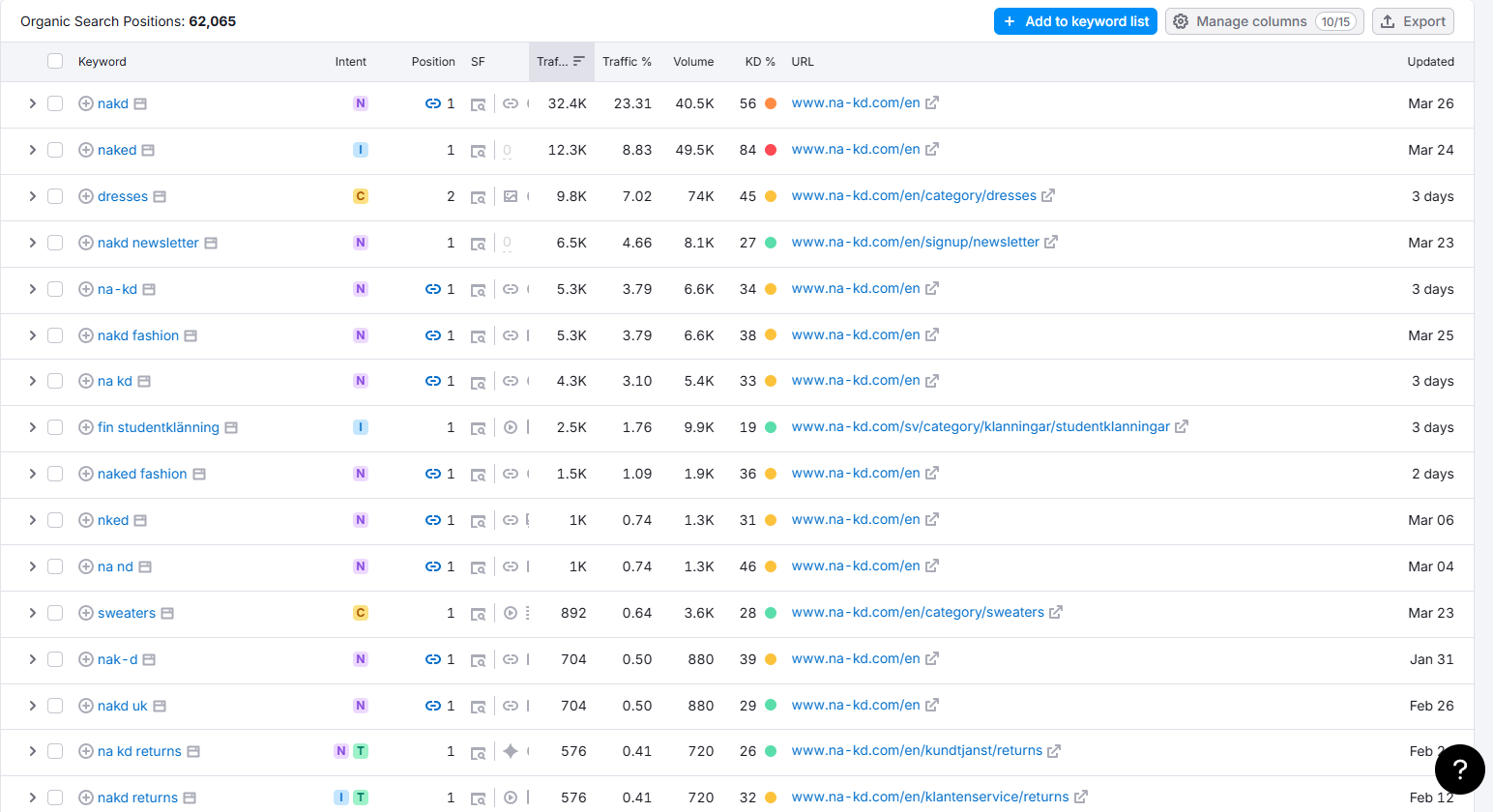Expand the nakd keyword row
Screen dimensions: 1493x812
(x=32, y=103)
